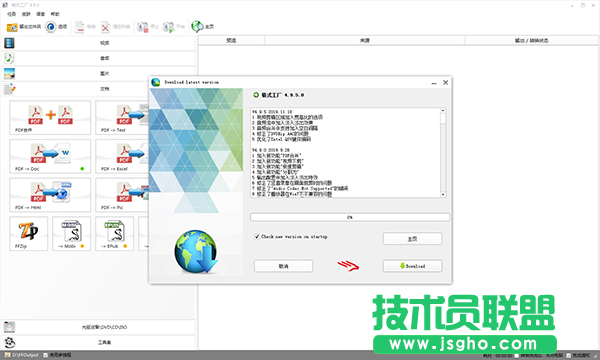Open the FFZip tool

pos(29,233)
